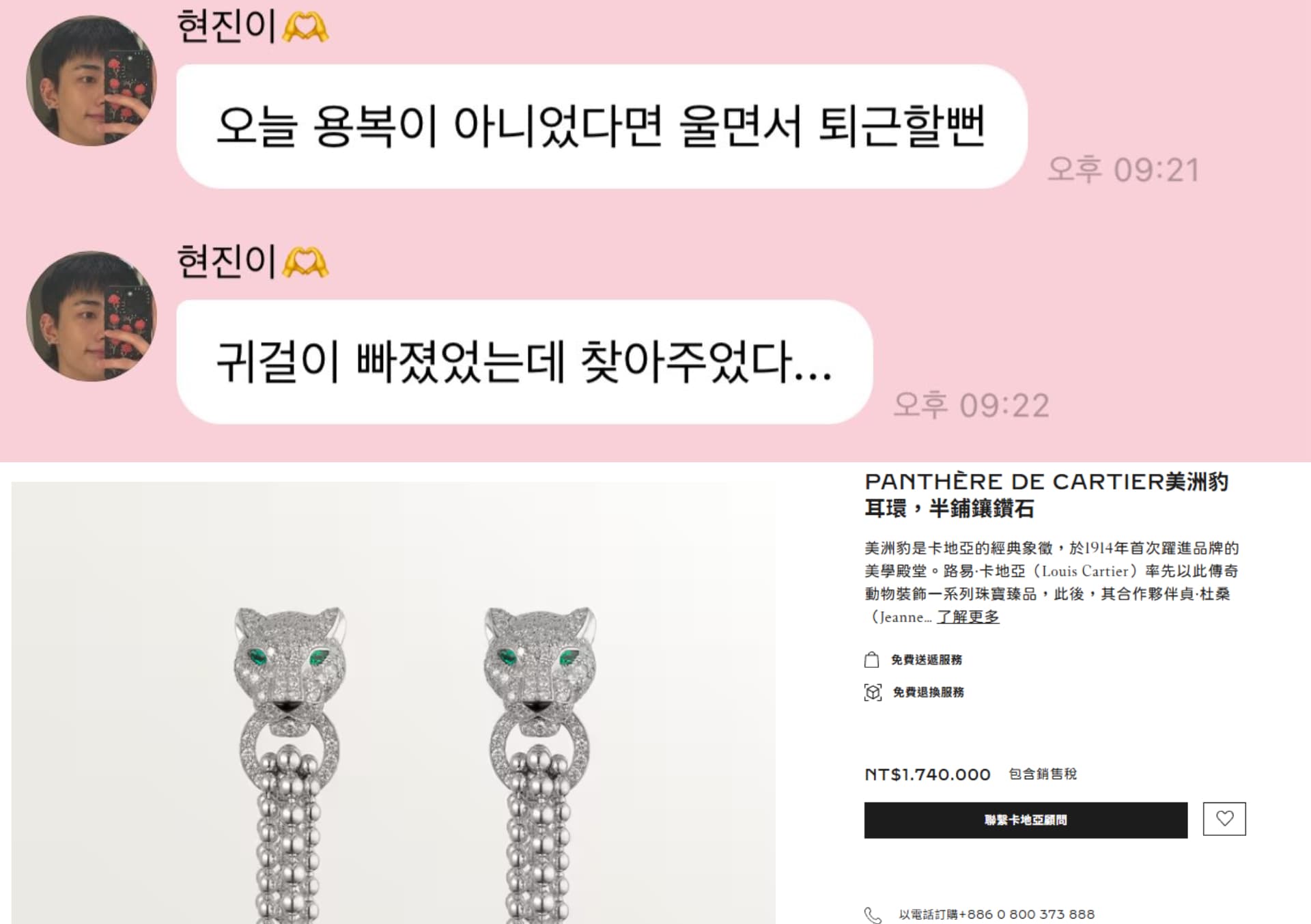Click the free returns box icon
Image resolution: width=1311 pixels, height=924 pixels.
coord(873,692)
